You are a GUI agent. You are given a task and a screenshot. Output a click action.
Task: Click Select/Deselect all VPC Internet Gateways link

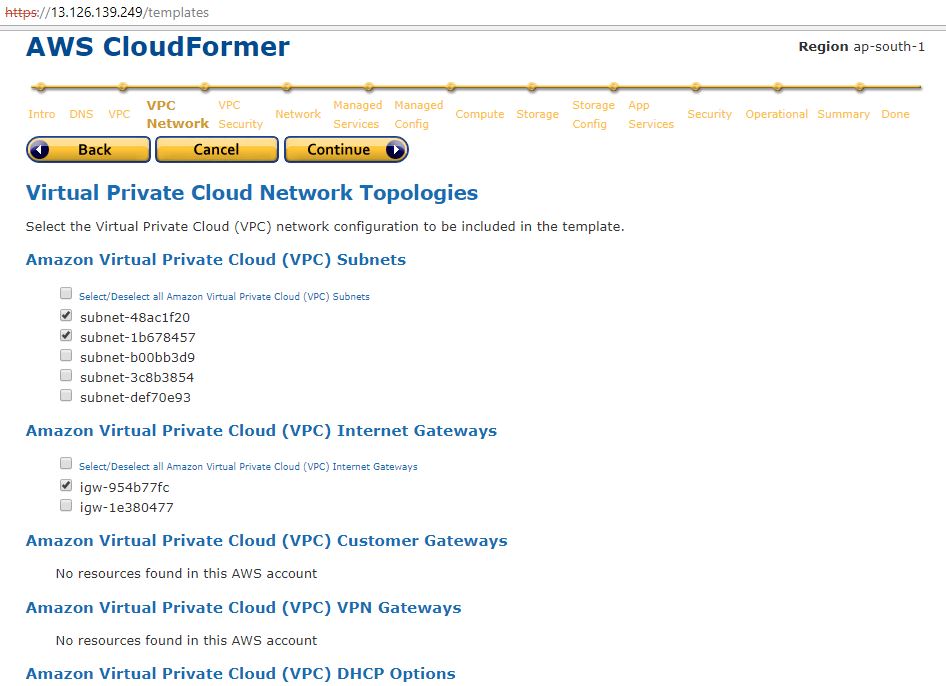[x=248, y=467]
